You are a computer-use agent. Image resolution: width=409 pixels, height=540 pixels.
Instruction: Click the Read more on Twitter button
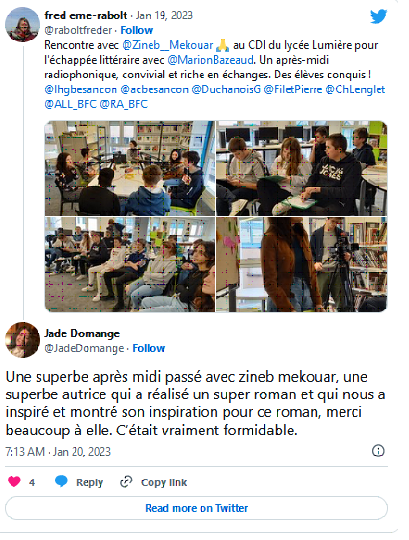tap(196, 508)
